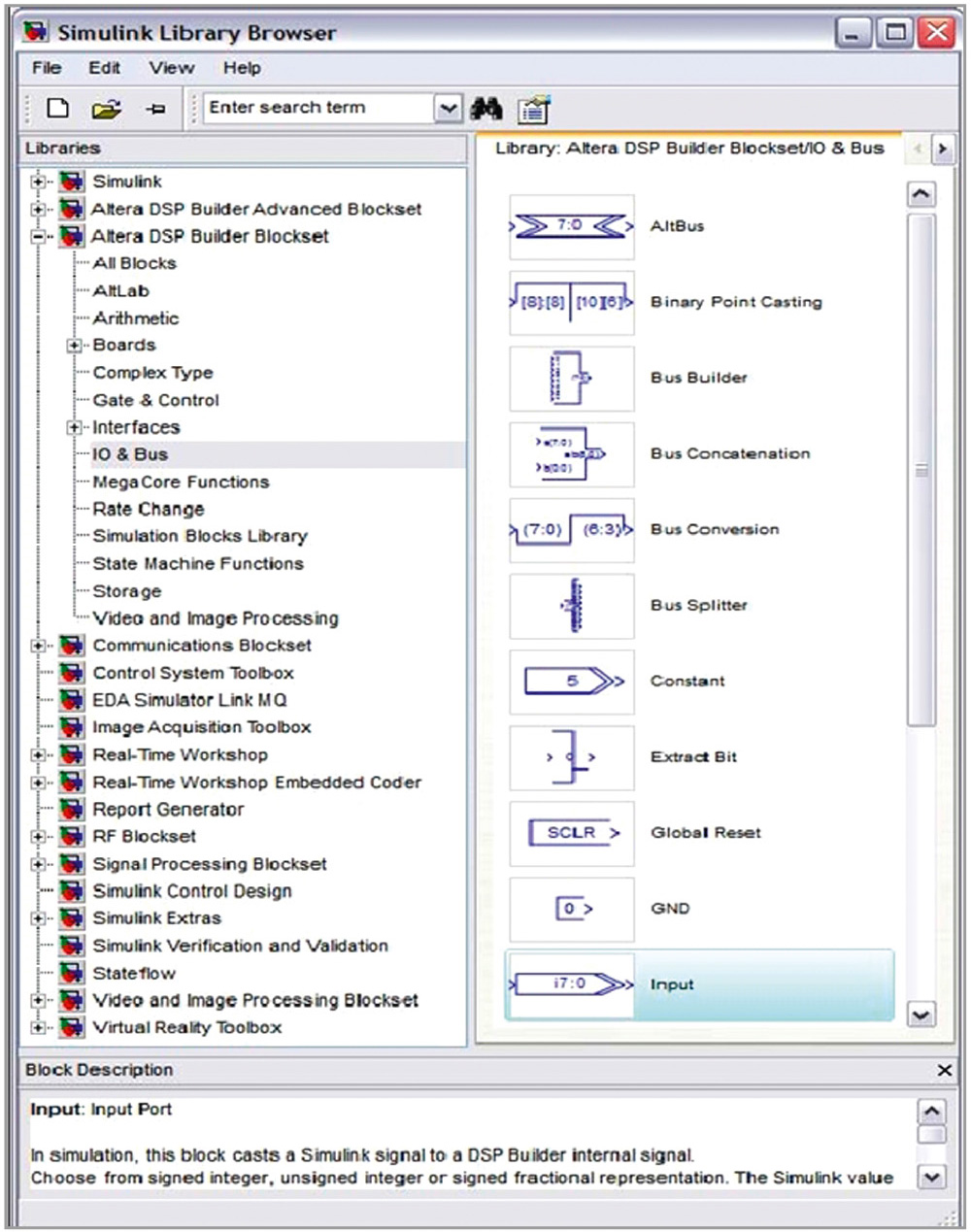The width and height of the screenshot is (971, 1232).
Task: Select the Bus Splitter block icon
Action: click(572, 605)
